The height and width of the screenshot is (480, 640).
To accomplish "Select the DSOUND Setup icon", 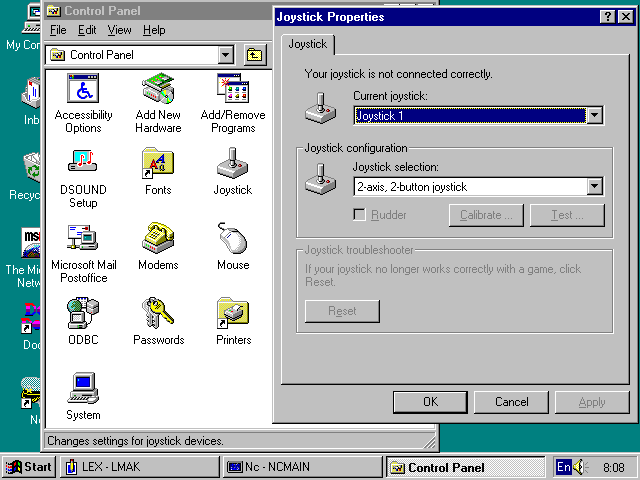I will click(83, 163).
